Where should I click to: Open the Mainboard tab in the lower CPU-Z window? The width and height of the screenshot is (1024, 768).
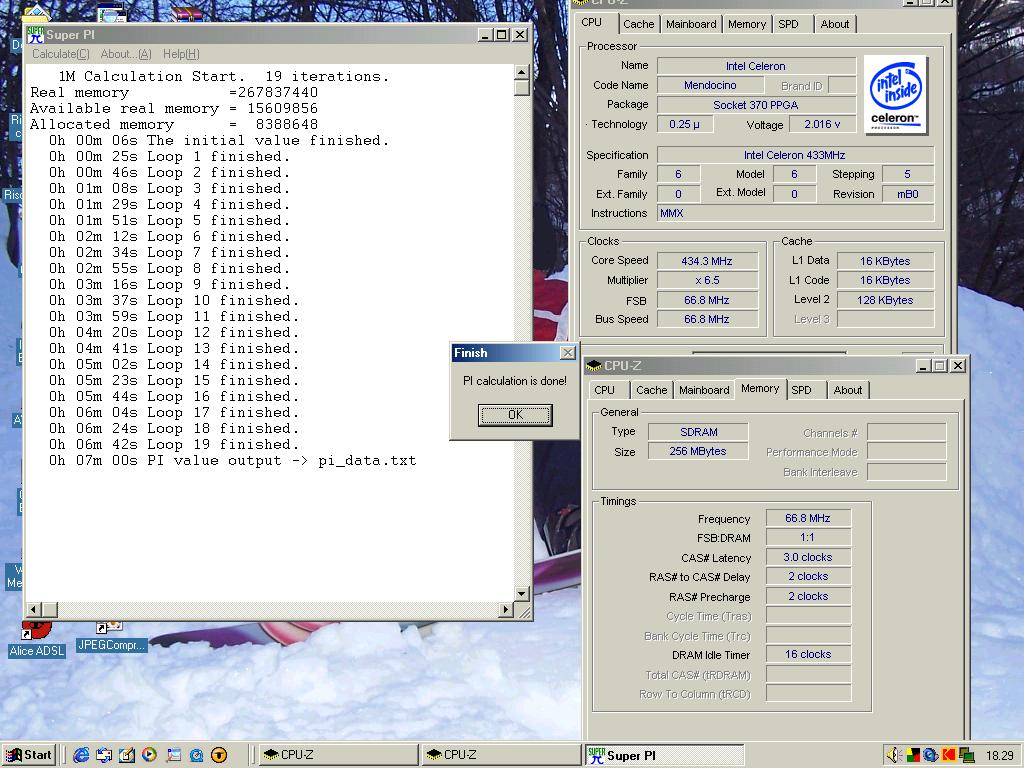(x=704, y=390)
